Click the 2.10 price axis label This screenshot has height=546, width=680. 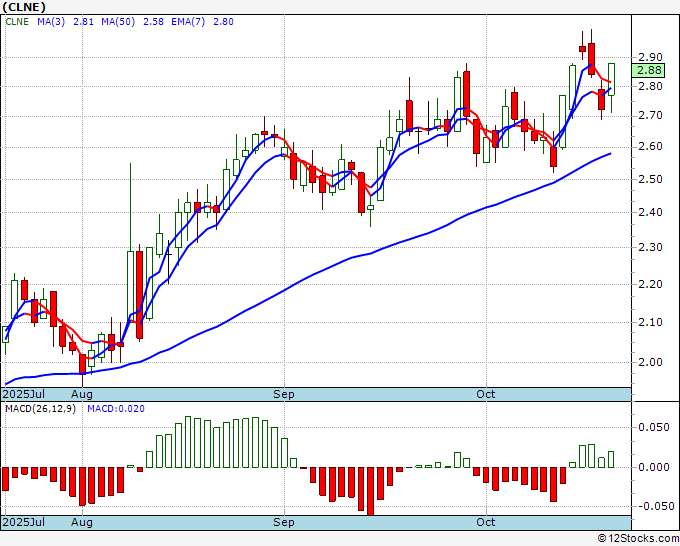pyautogui.click(x=650, y=322)
